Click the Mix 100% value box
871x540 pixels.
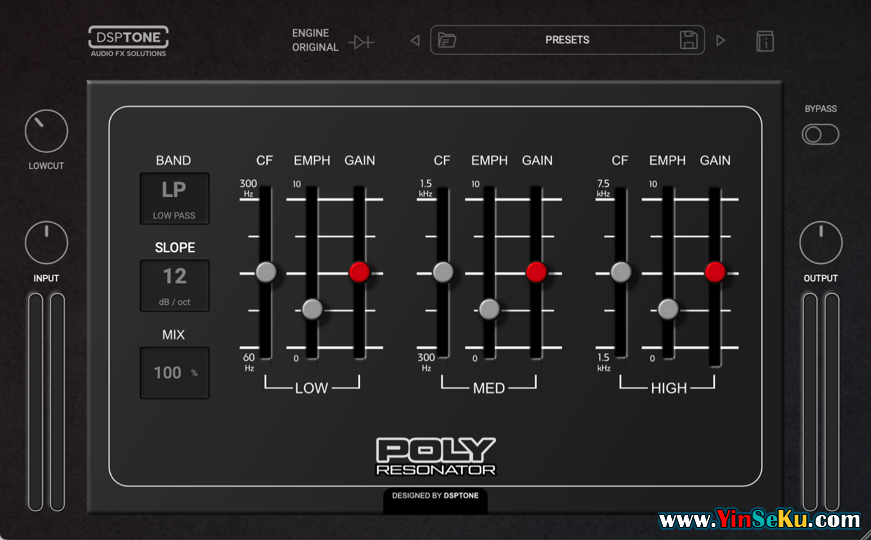(x=175, y=372)
